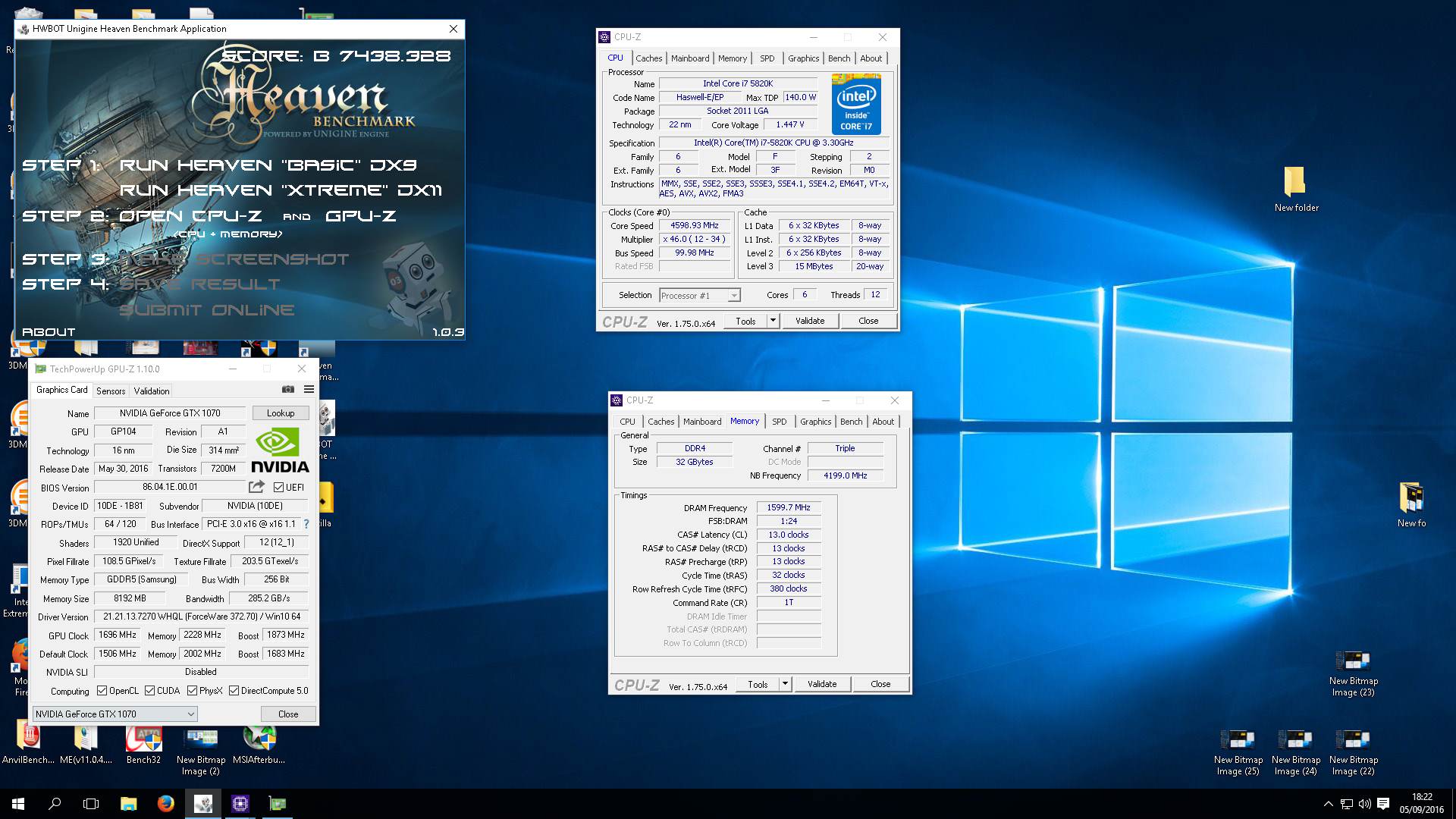The image size is (1456, 819).
Task: Click Run Heaven "Basic" DX9 link
Action: pyautogui.click(x=268, y=165)
